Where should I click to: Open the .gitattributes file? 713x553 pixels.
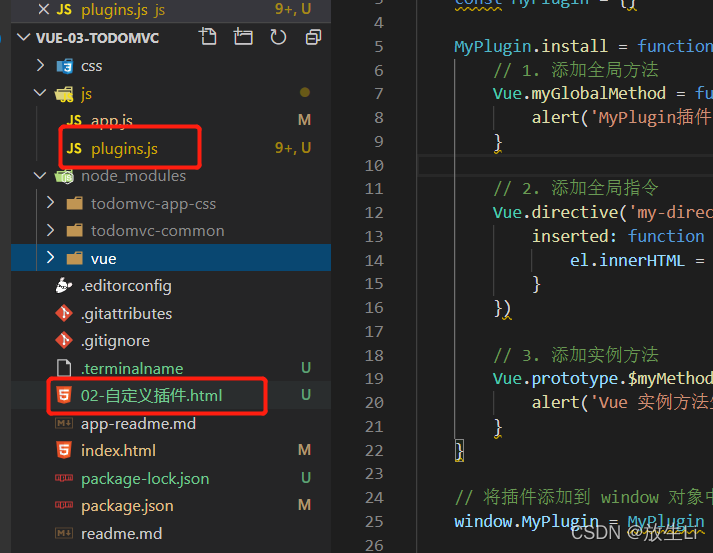(126, 314)
